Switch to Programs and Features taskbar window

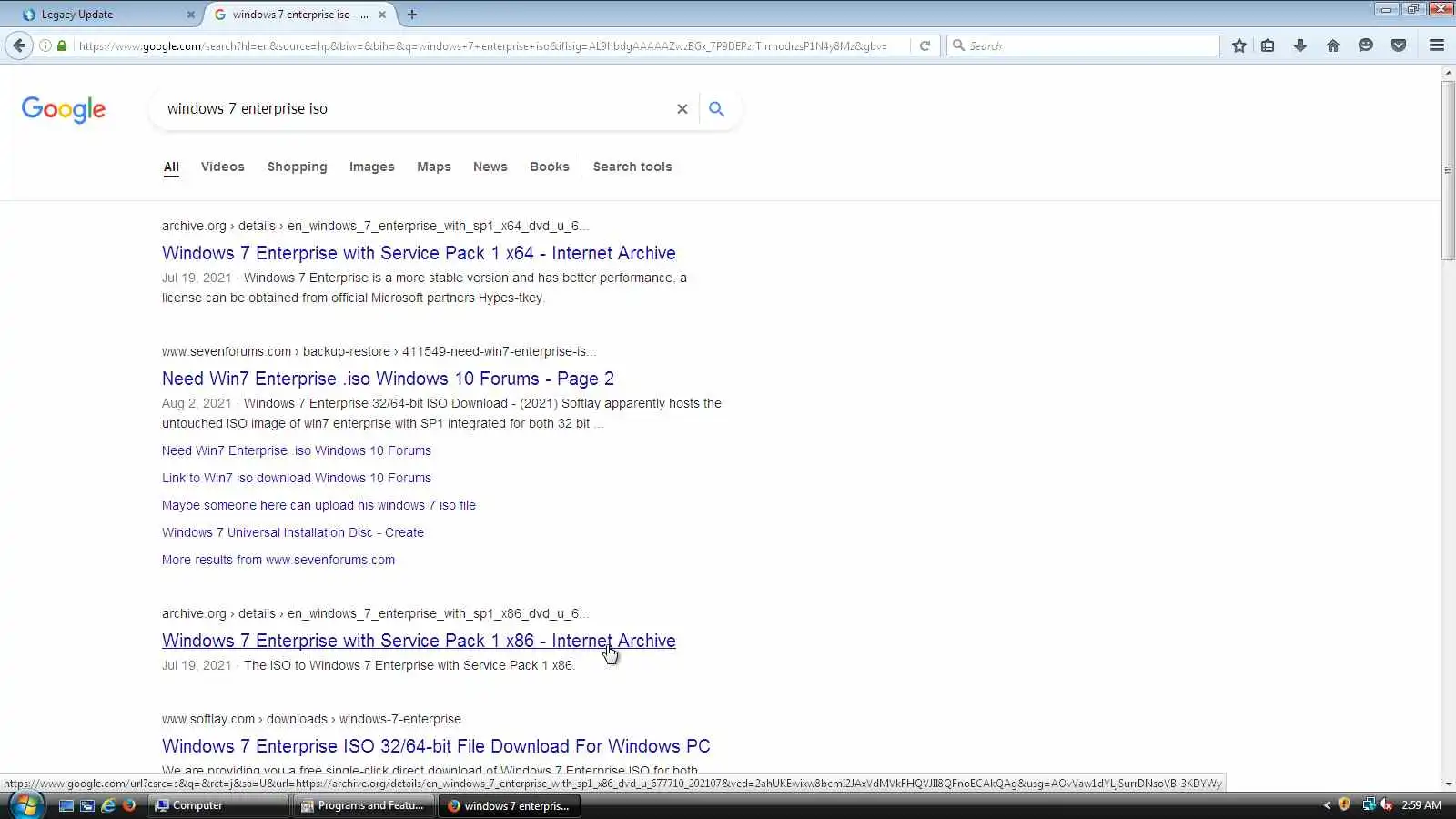click(x=363, y=805)
